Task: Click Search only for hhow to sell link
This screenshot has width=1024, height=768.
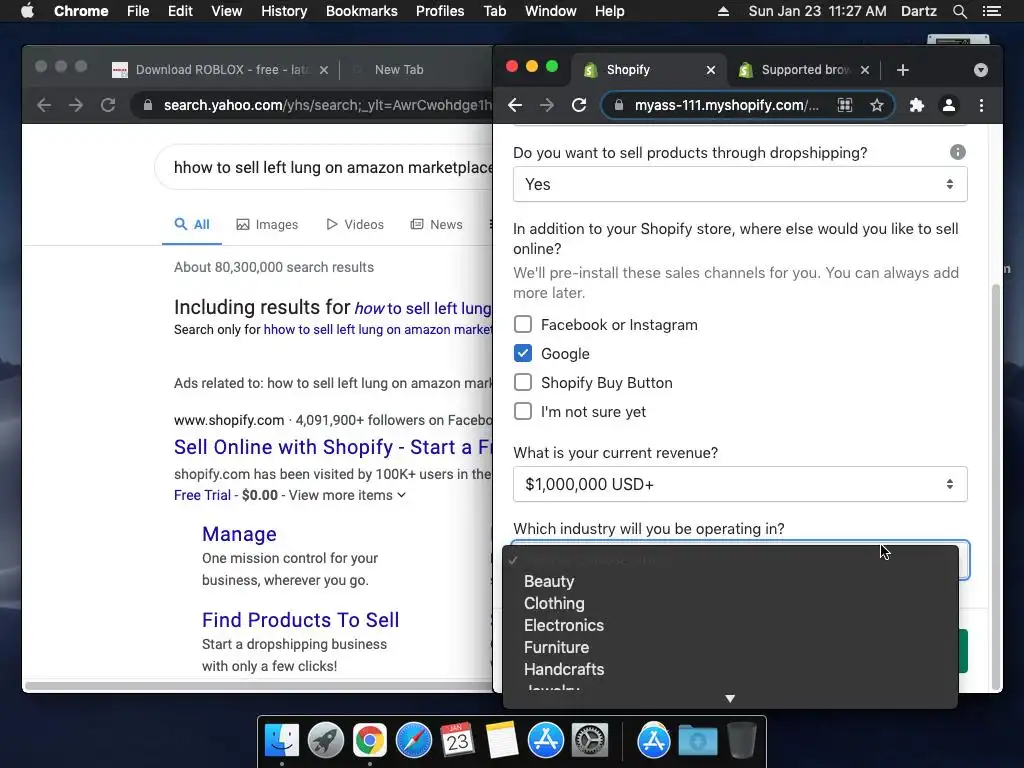Action: pos(377,330)
